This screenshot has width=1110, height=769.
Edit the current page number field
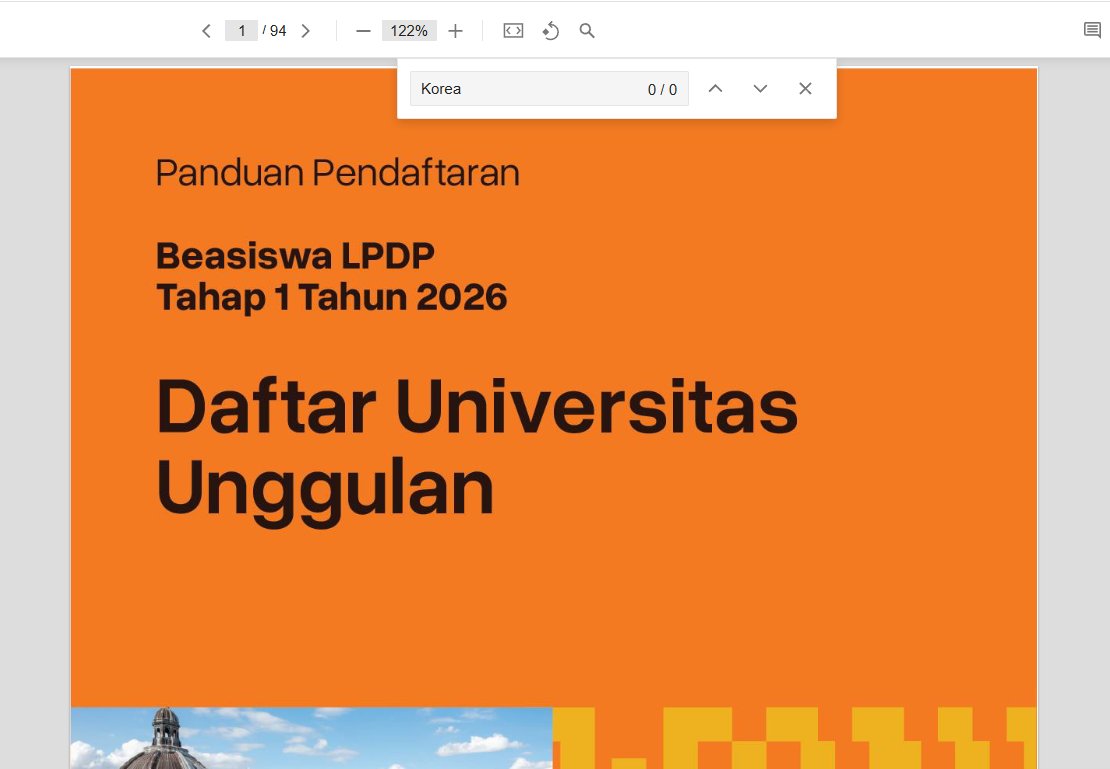[x=241, y=30]
